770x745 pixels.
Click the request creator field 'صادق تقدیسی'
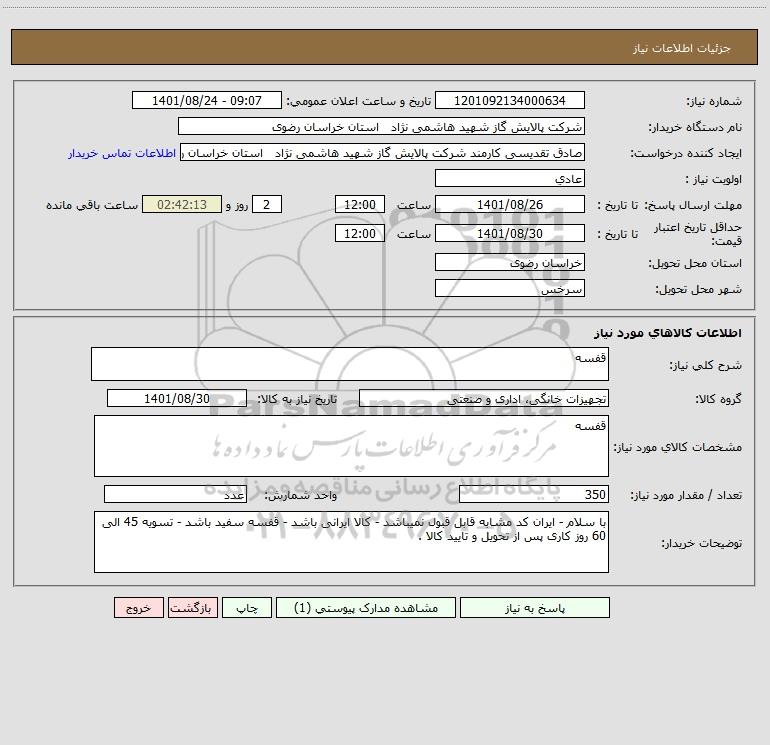pos(383,152)
